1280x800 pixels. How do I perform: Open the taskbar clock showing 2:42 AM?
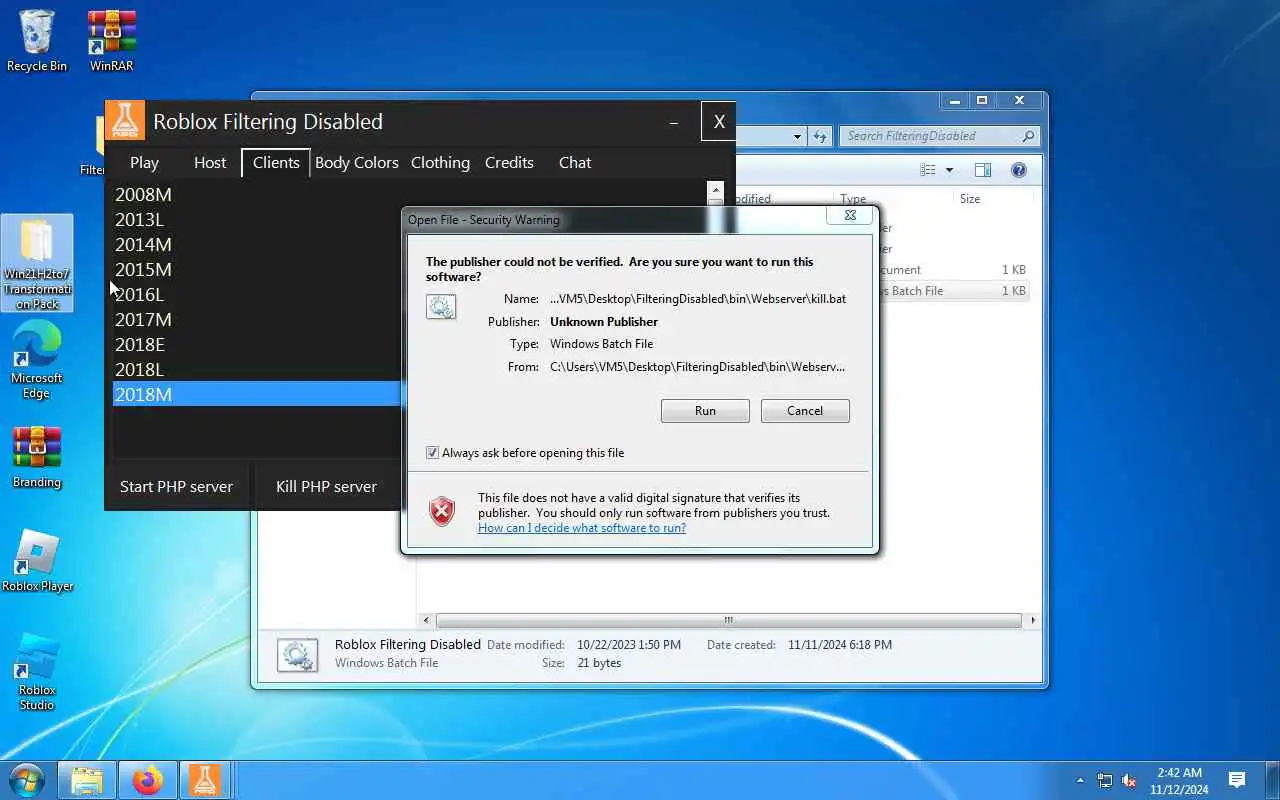(x=1179, y=781)
